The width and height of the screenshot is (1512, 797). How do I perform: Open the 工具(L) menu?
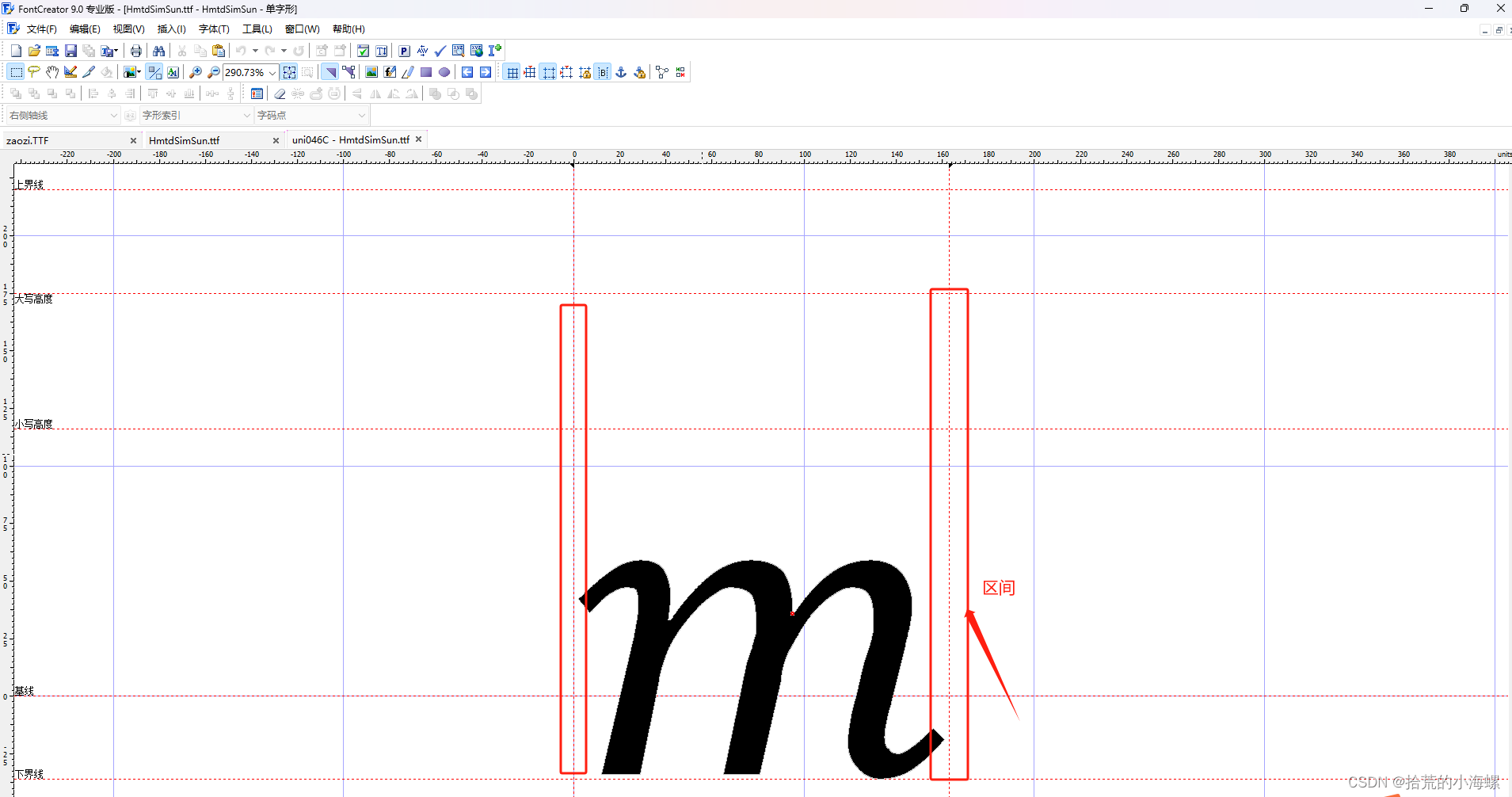(257, 29)
